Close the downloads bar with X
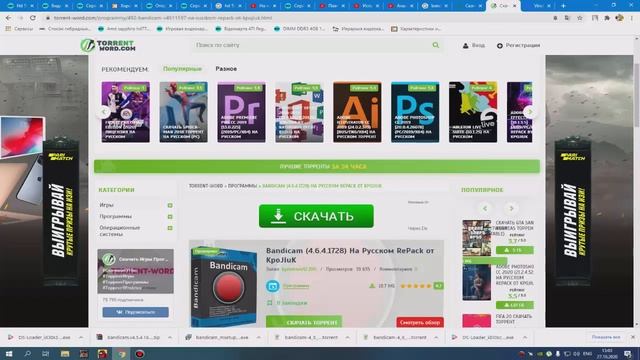The image size is (640, 360). (x=633, y=337)
